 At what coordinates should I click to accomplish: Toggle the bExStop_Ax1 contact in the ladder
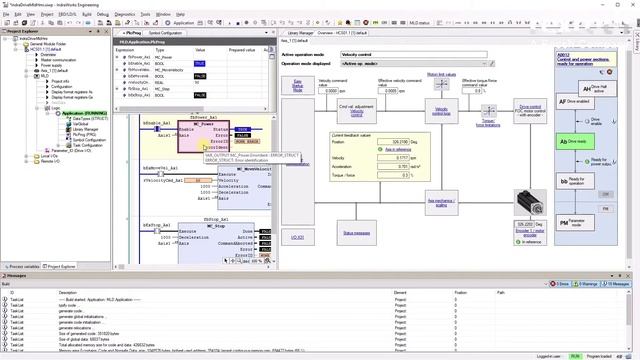157,231
